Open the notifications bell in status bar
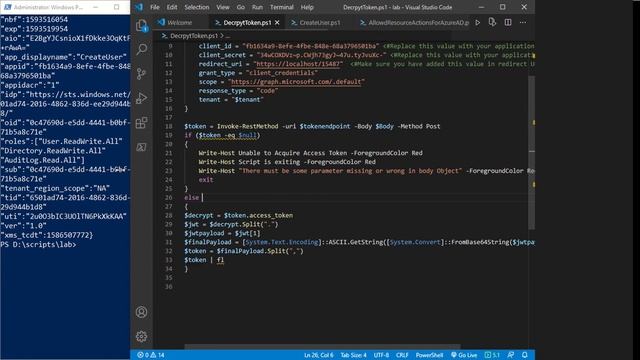 [525, 355]
